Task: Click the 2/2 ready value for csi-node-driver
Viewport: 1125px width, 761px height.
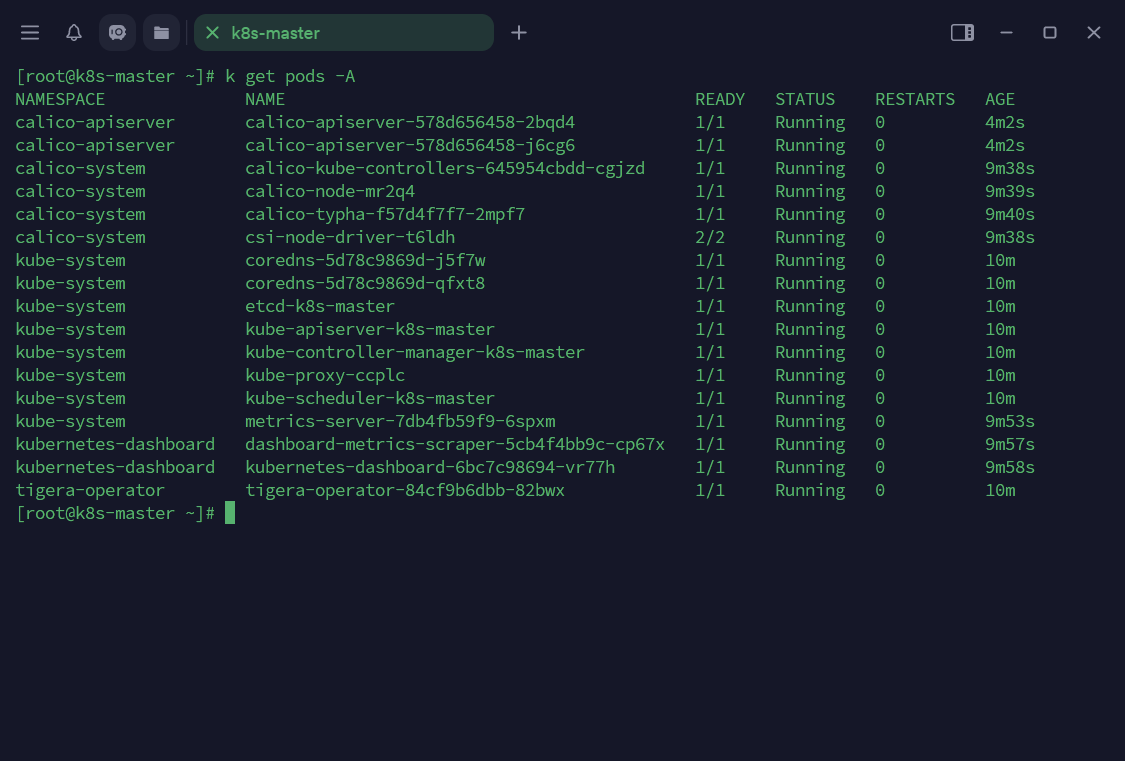Action: click(x=710, y=237)
